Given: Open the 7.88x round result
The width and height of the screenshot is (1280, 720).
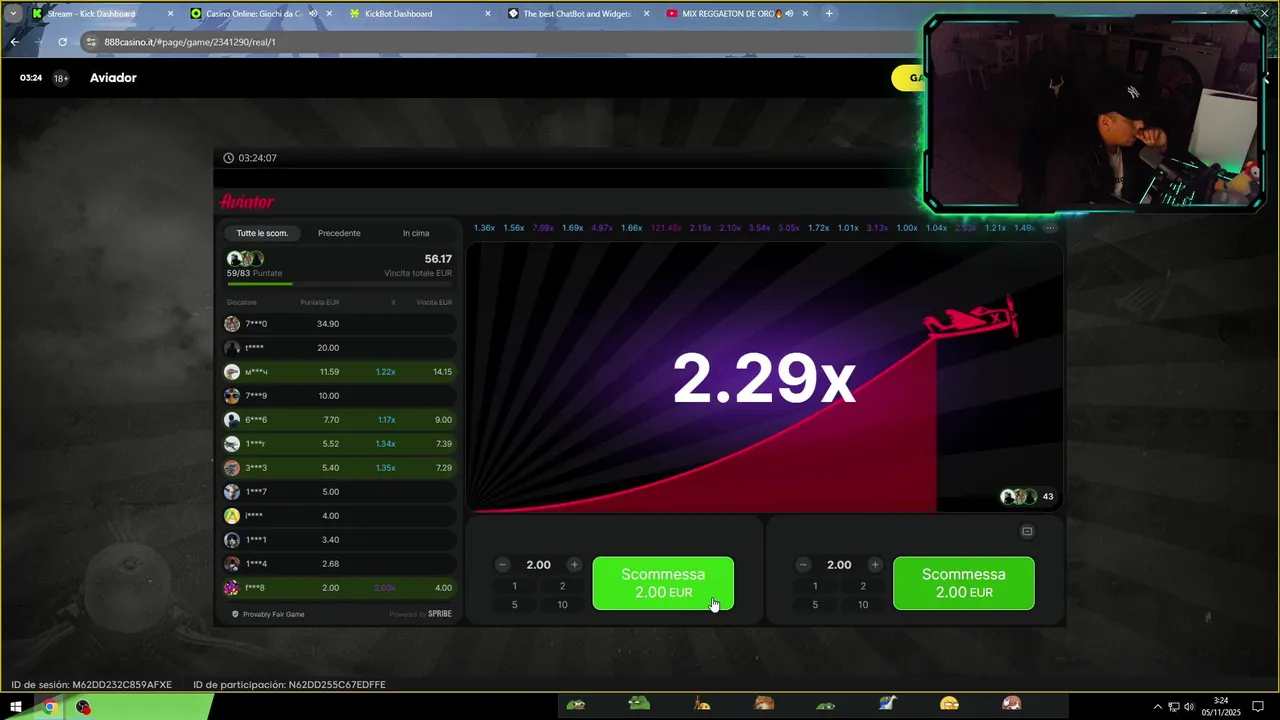Looking at the screenshot, I should point(543,228).
